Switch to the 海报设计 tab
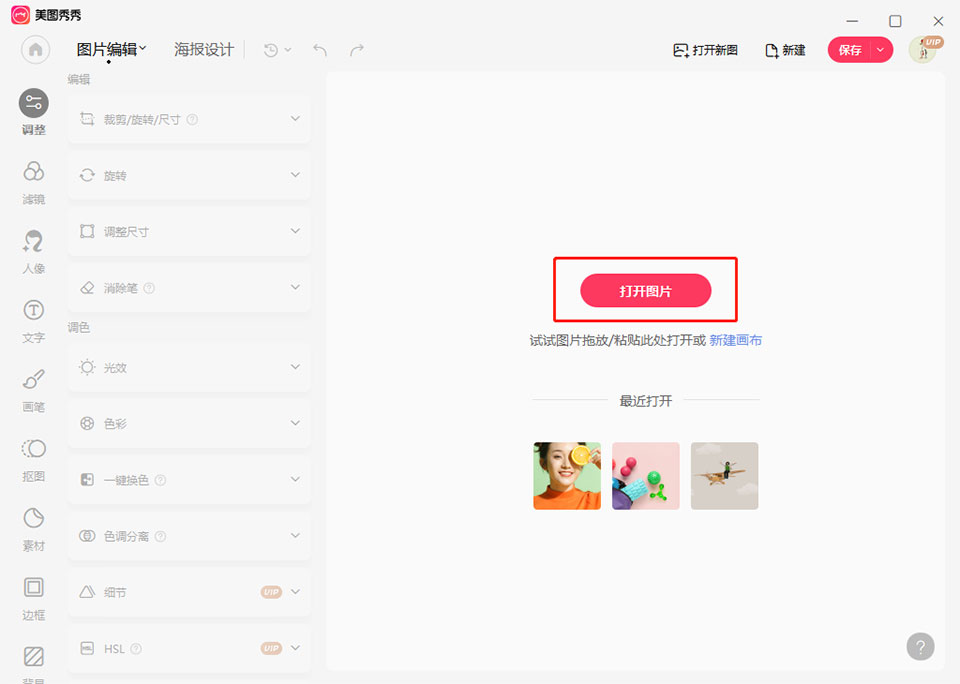The height and width of the screenshot is (684, 960). [x=204, y=49]
